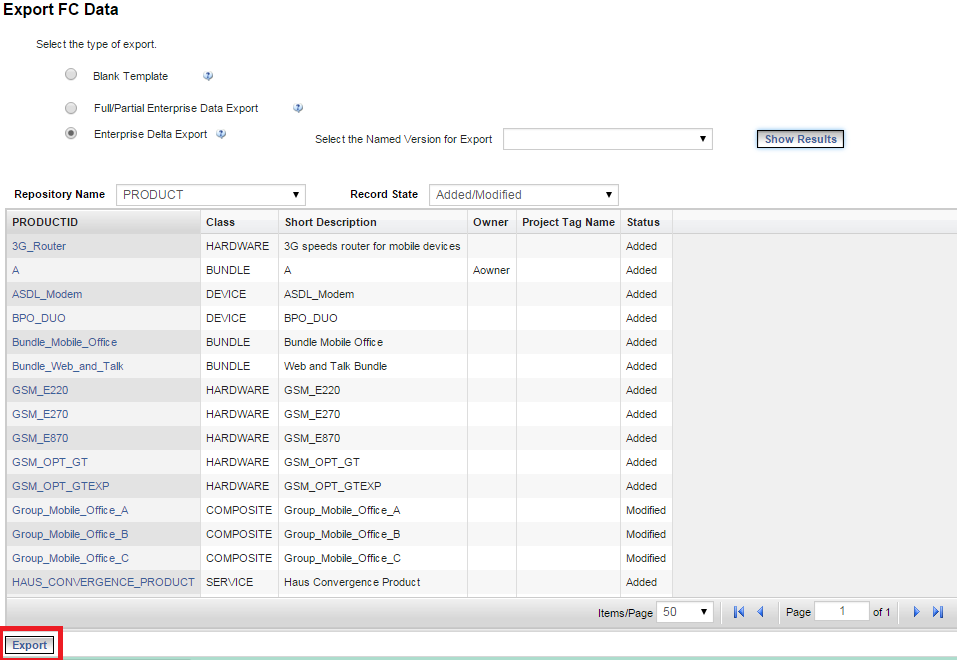The height and width of the screenshot is (660, 957).
Task: Open the GSM_E270 product link
Action: click(x=40, y=414)
